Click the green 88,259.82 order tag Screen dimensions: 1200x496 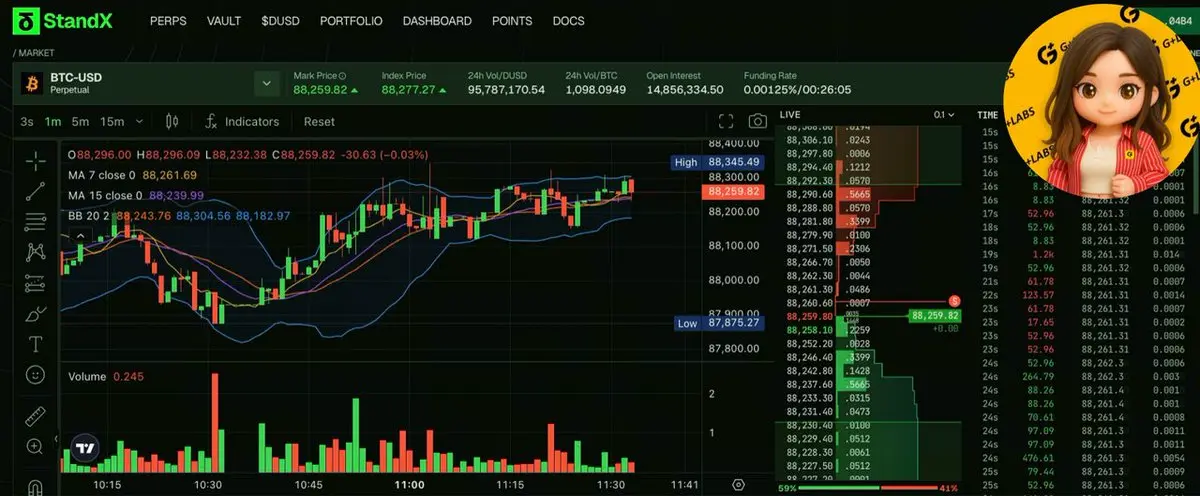coord(935,315)
